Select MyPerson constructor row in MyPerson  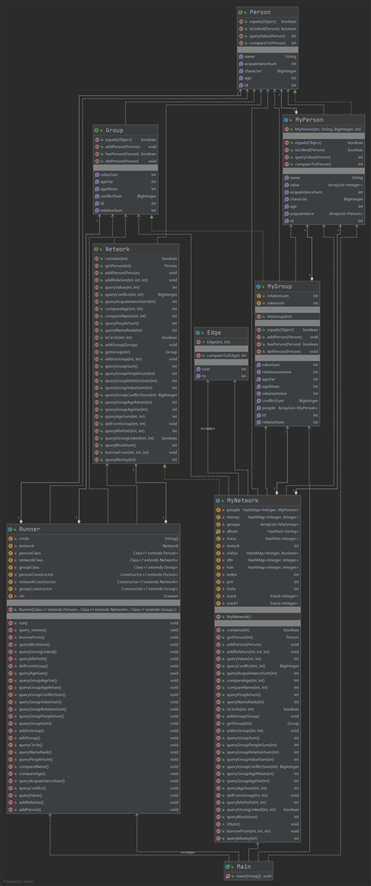[323, 129]
